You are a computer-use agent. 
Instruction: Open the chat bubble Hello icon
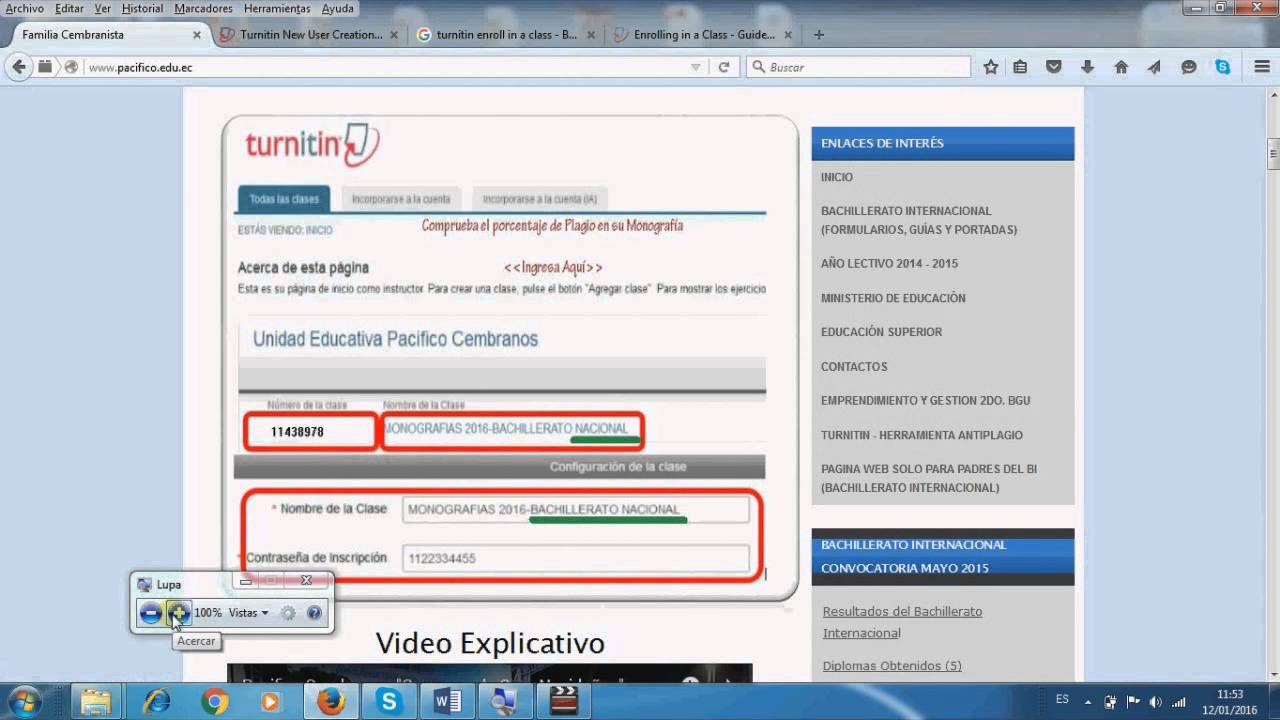point(1189,67)
